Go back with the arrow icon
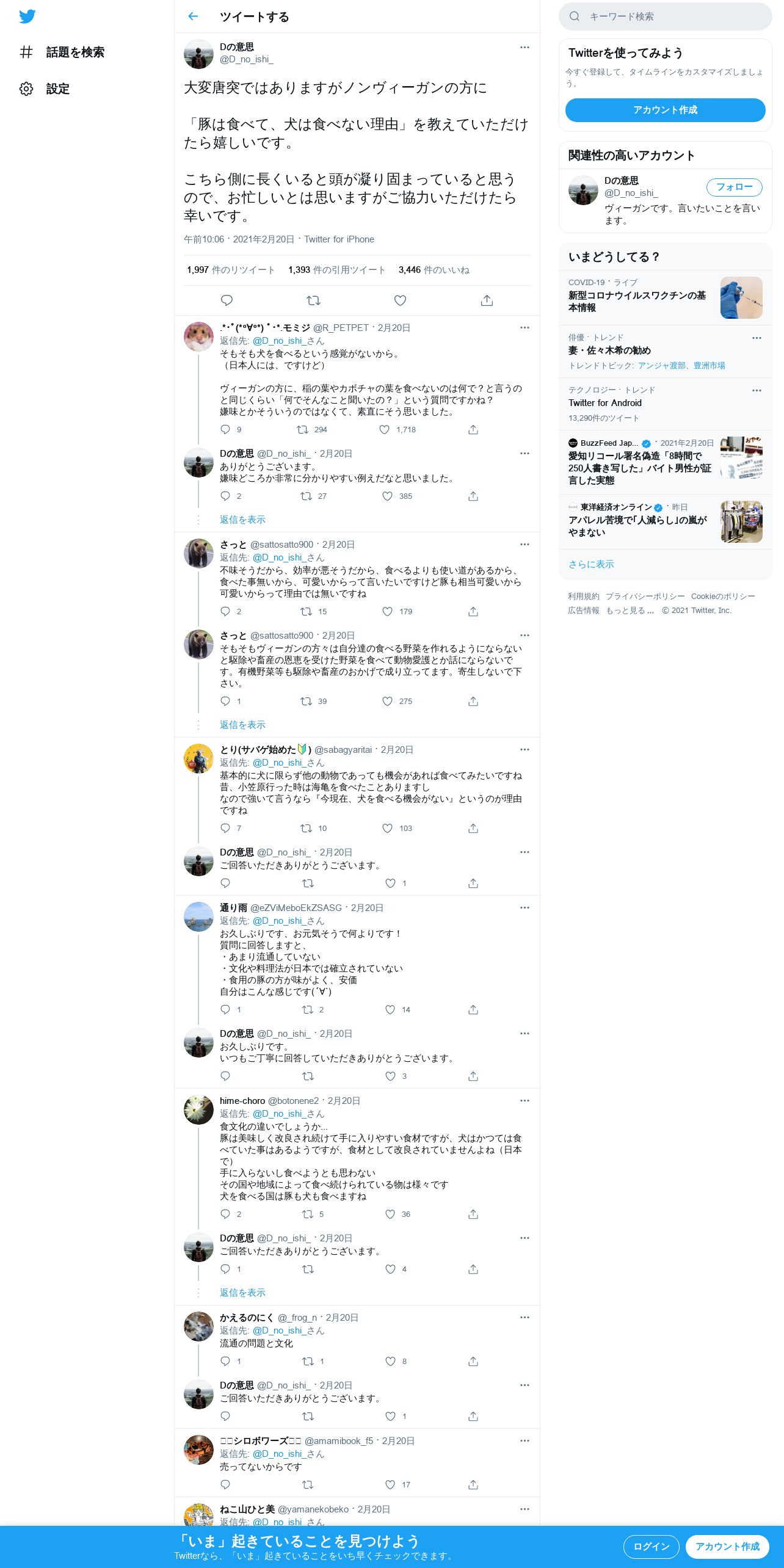 (x=193, y=16)
